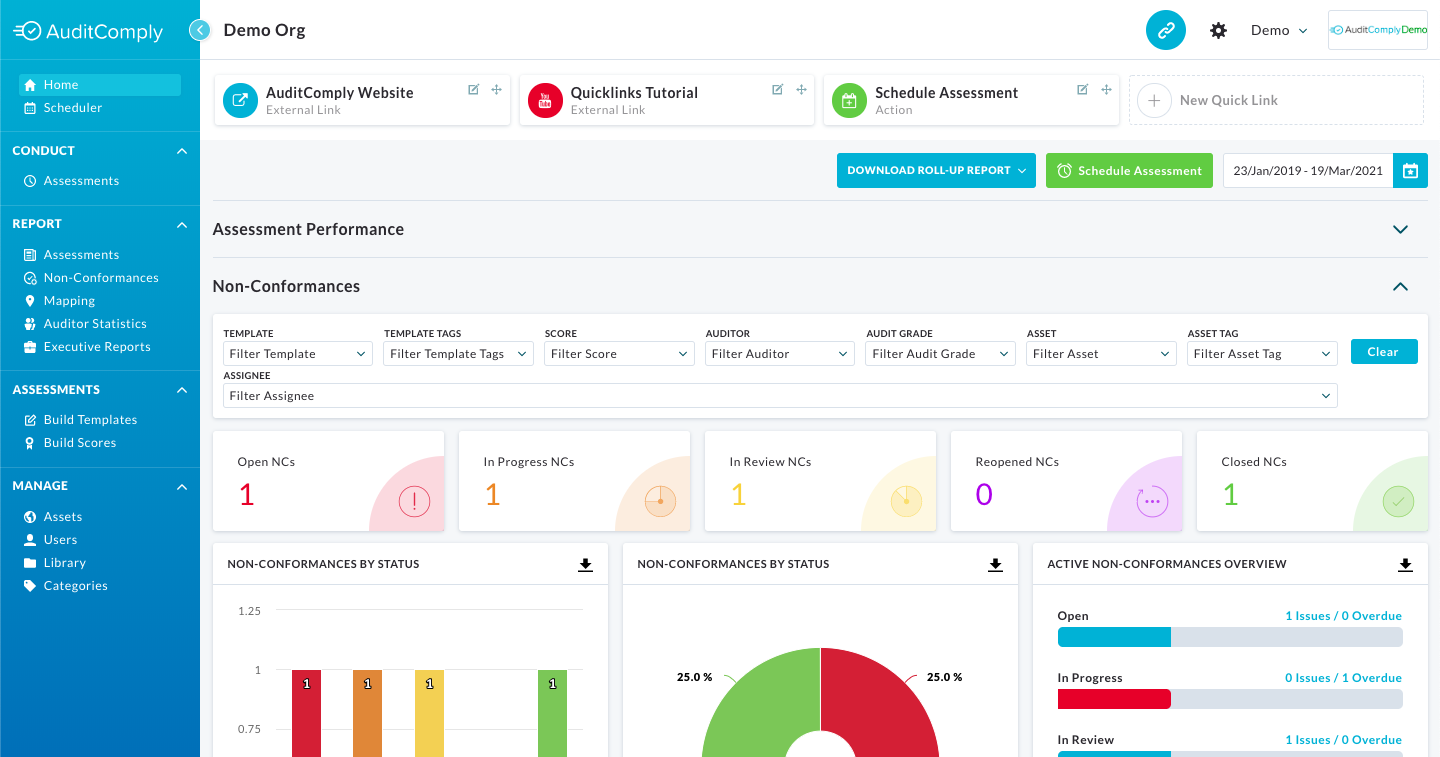Open settings via the gear icon
Image resolution: width=1440 pixels, height=757 pixels.
(x=1218, y=31)
